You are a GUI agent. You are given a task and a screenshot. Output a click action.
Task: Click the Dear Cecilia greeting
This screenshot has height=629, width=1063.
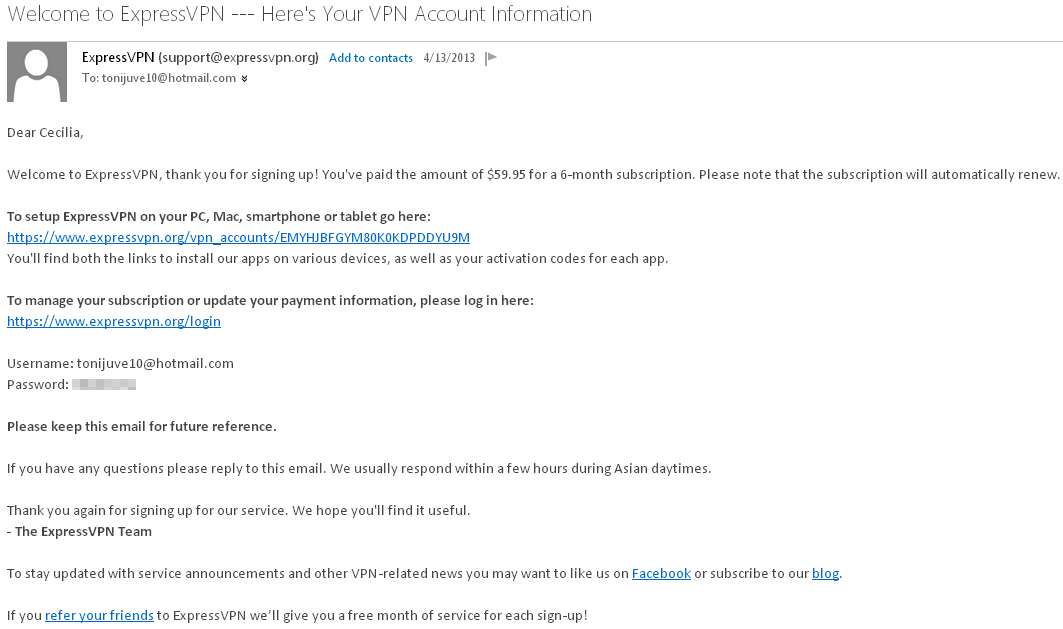(45, 132)
